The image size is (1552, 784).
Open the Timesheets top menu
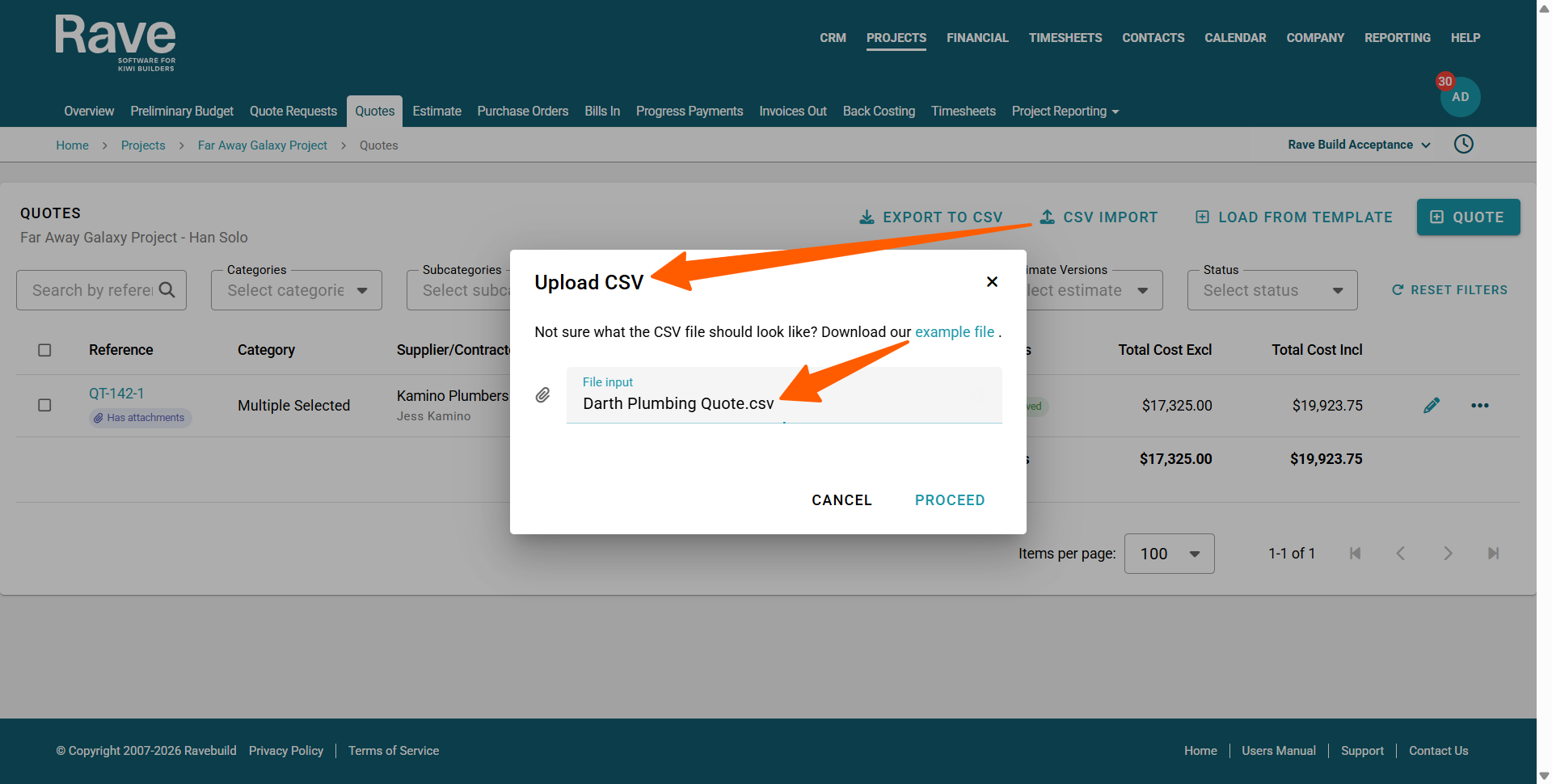coord(1065,38)
